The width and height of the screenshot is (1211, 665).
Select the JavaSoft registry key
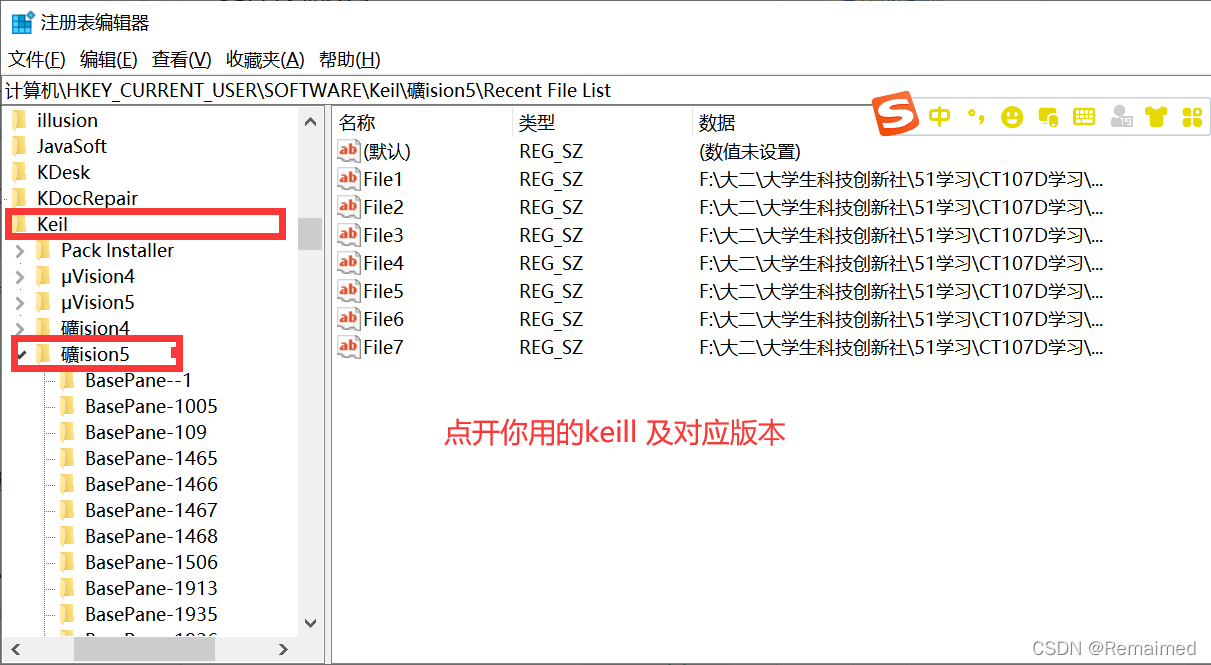click(71, 146)
